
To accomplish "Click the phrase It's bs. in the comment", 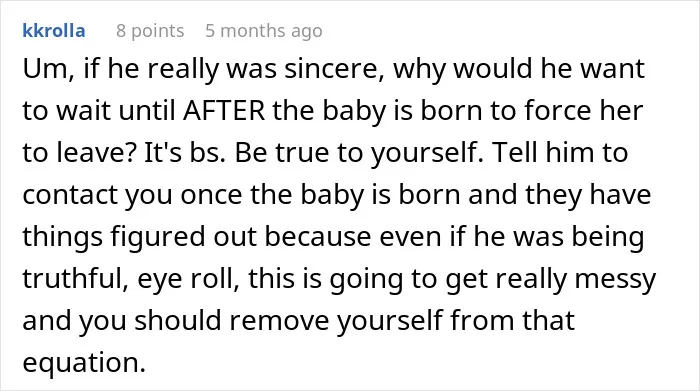I will click(185, 152).
